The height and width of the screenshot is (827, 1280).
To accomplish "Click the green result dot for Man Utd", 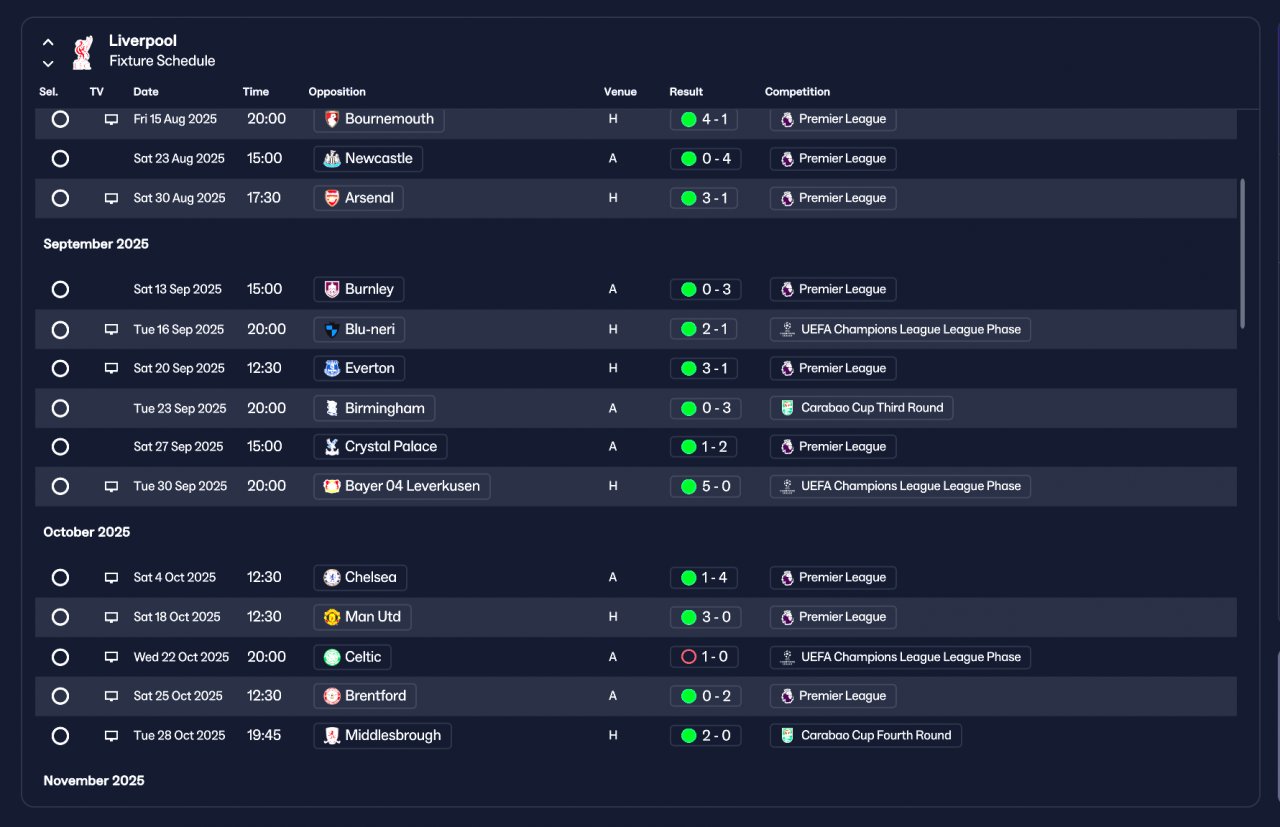I will click(x=688, y=617).
